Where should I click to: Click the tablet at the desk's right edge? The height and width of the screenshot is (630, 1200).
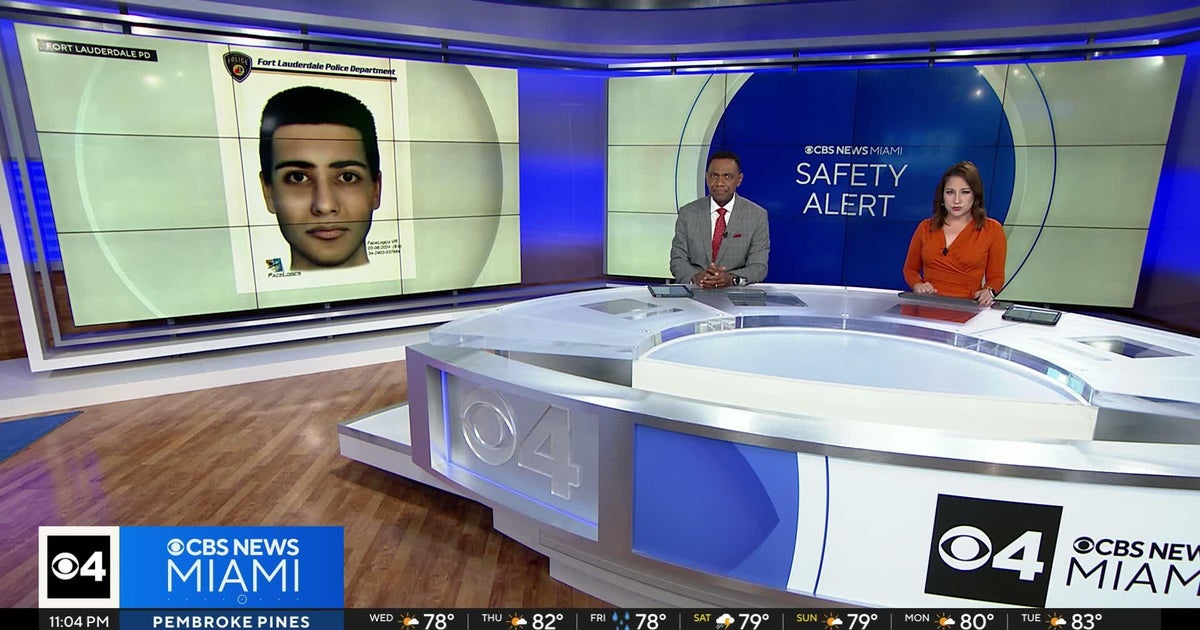point(1031,315)
